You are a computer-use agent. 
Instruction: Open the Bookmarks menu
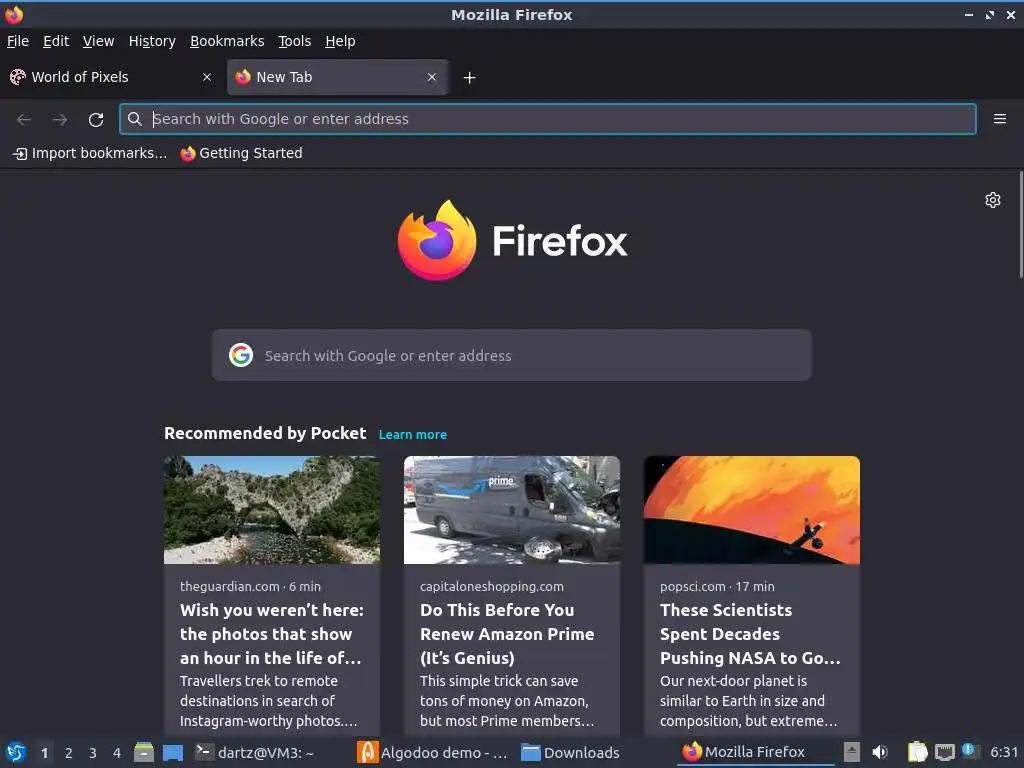pyautogui.click(x=227, y=41)
